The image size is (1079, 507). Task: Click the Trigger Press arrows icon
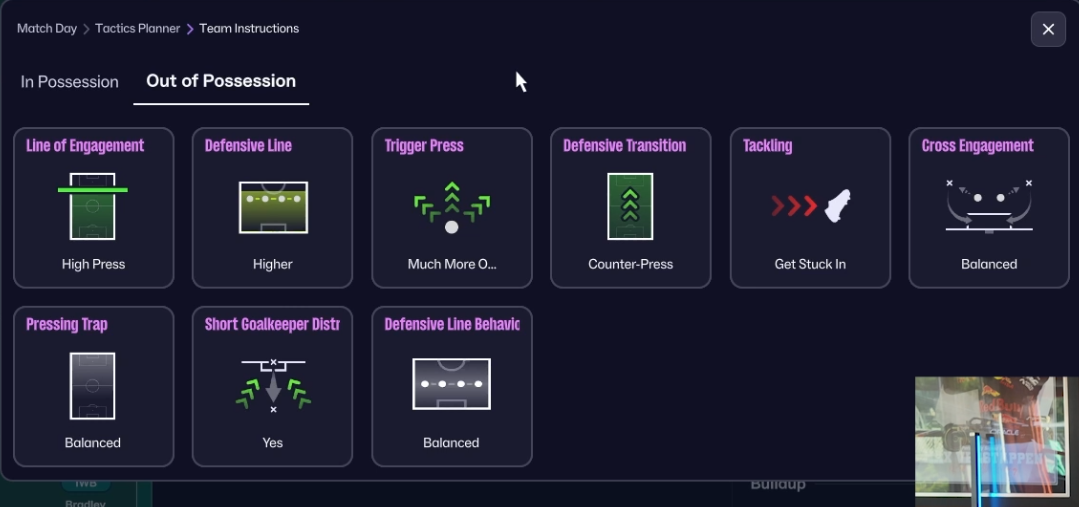coord(451,206)
